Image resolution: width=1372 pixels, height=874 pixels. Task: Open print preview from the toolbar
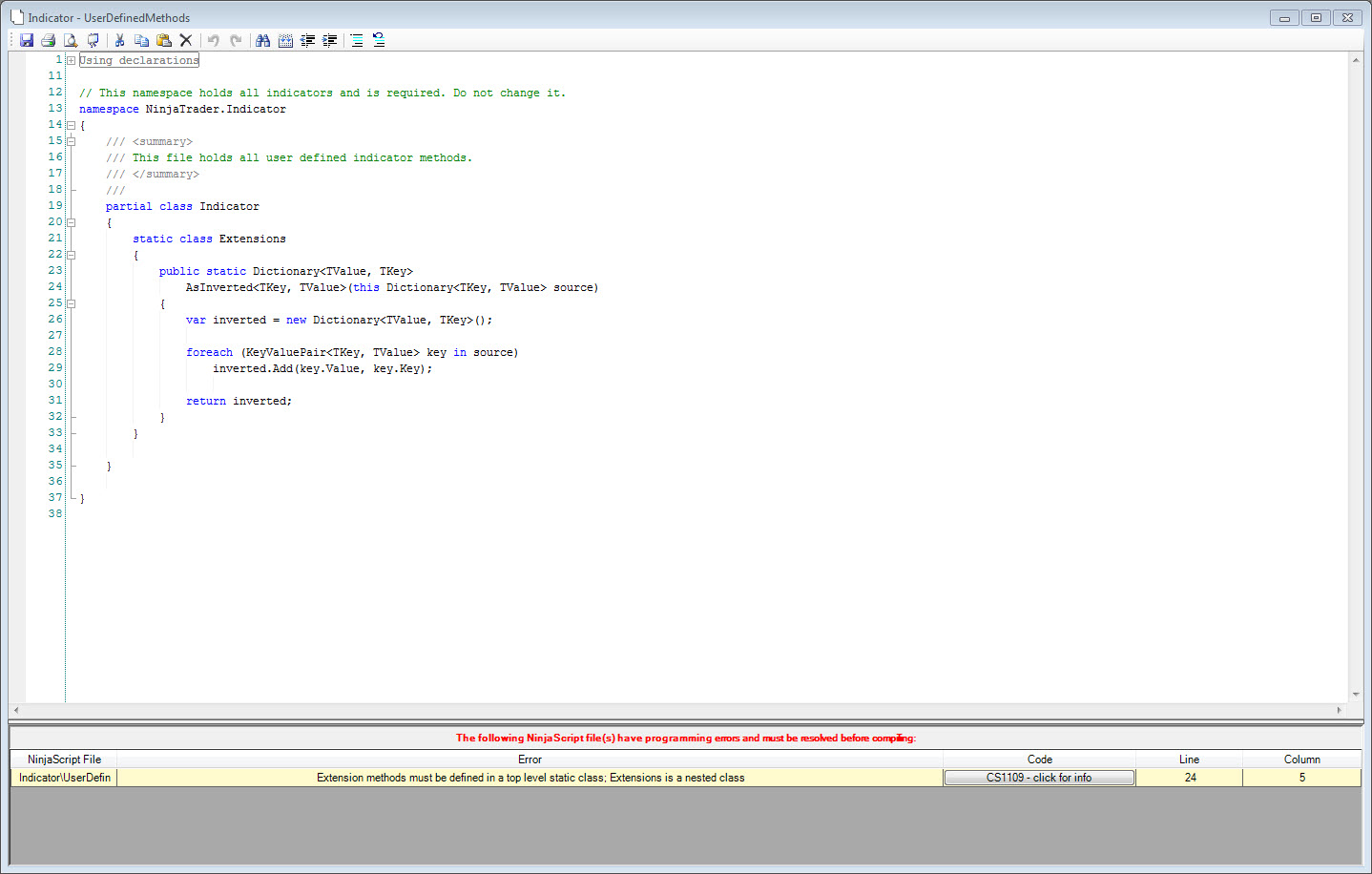click(x=71, y=40)
